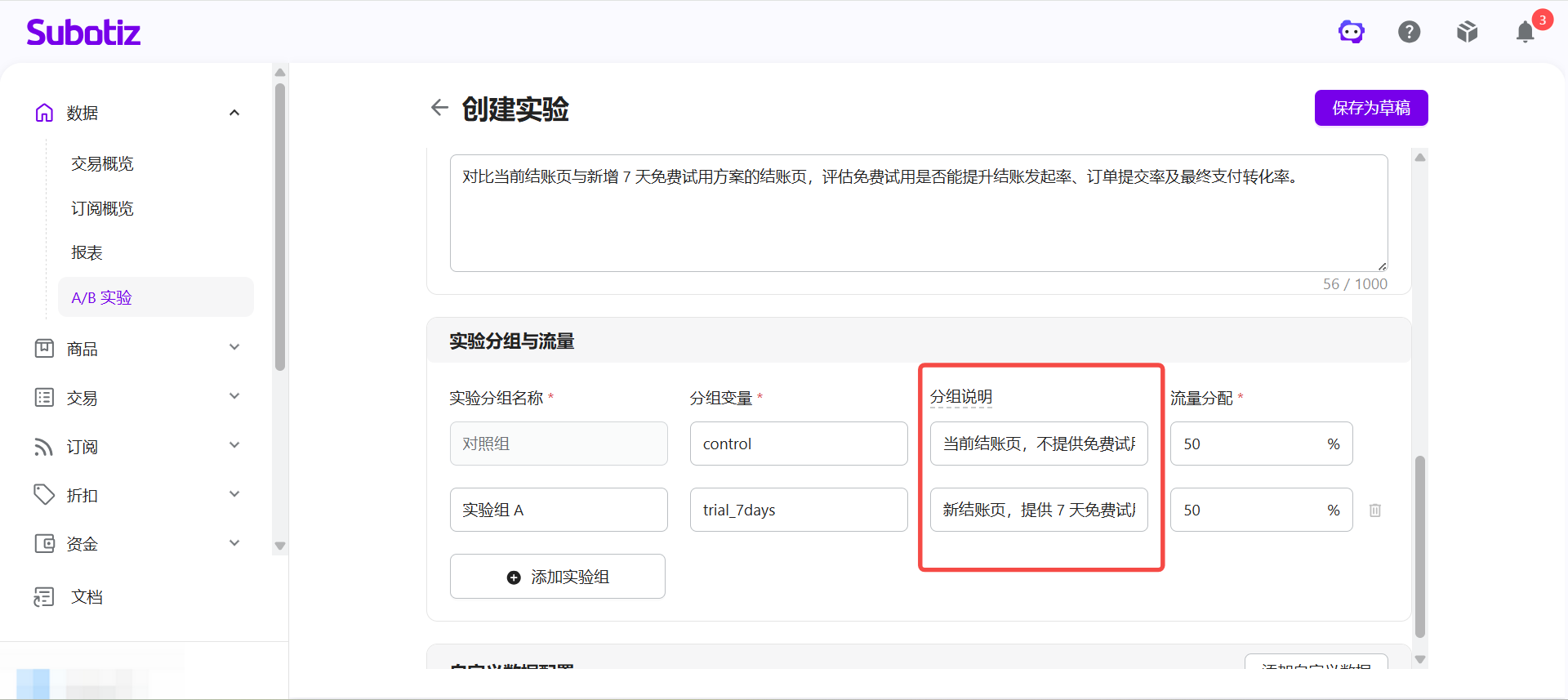Image resolution: width=1568 pixels, height=700 pixels.
Task: Click the main form vertical scrollbar thumb
Action: click(1420, 546)
